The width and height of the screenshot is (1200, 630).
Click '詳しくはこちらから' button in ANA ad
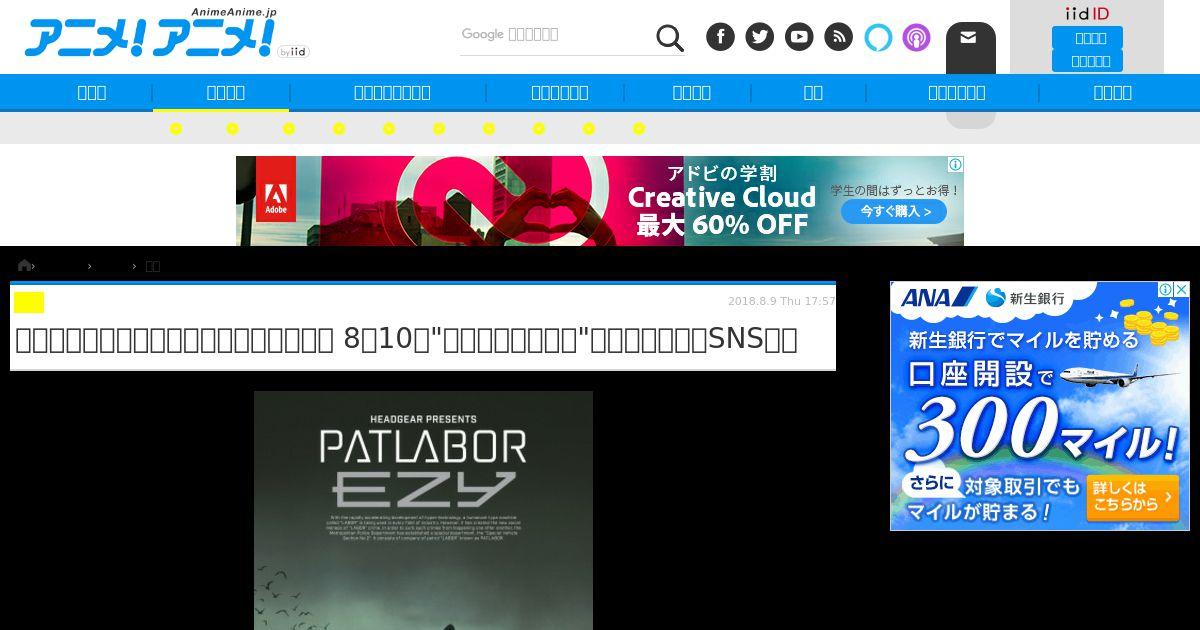(x=1132, y=496)
